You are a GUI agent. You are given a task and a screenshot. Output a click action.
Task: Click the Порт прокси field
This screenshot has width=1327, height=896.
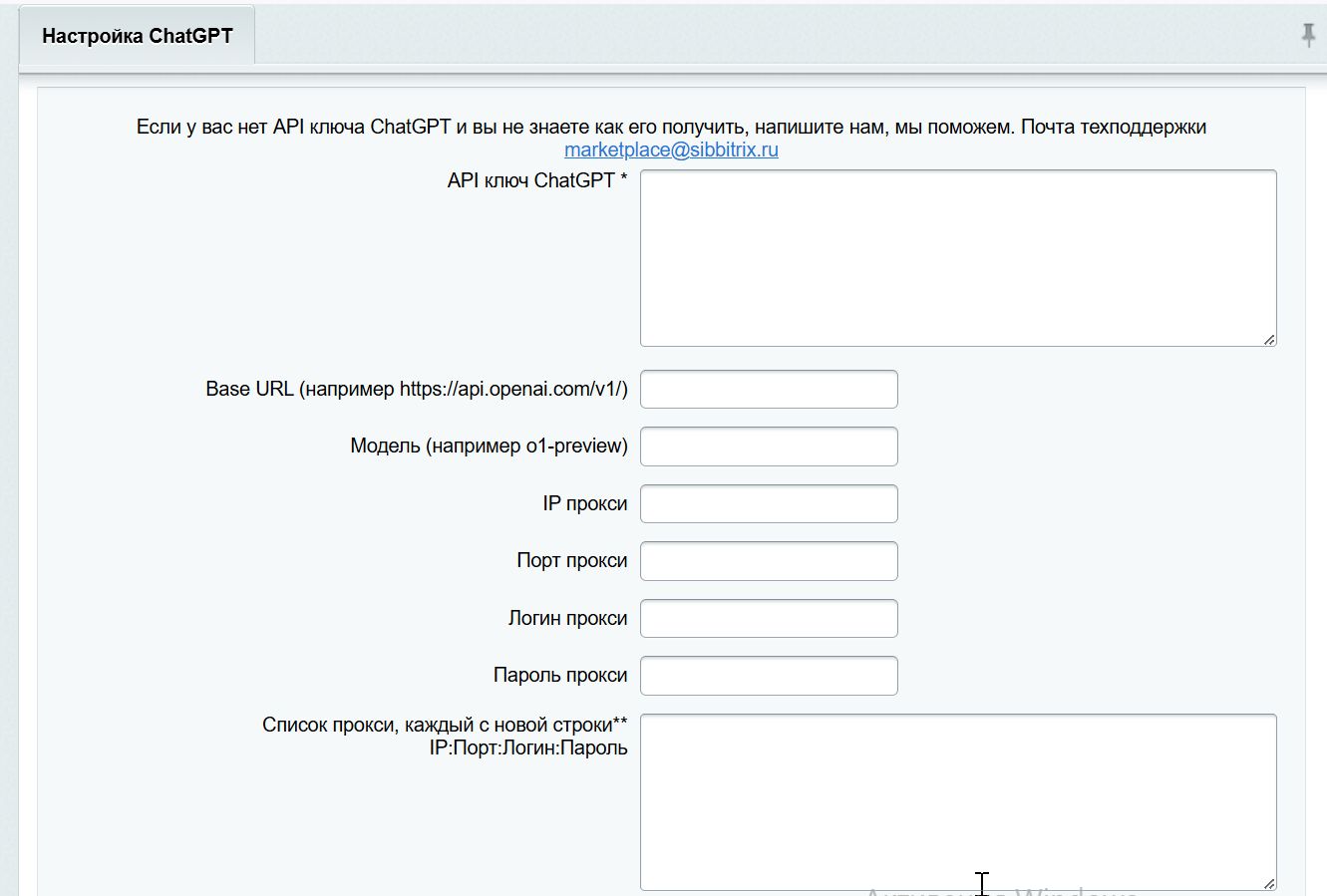coord(768,560)
